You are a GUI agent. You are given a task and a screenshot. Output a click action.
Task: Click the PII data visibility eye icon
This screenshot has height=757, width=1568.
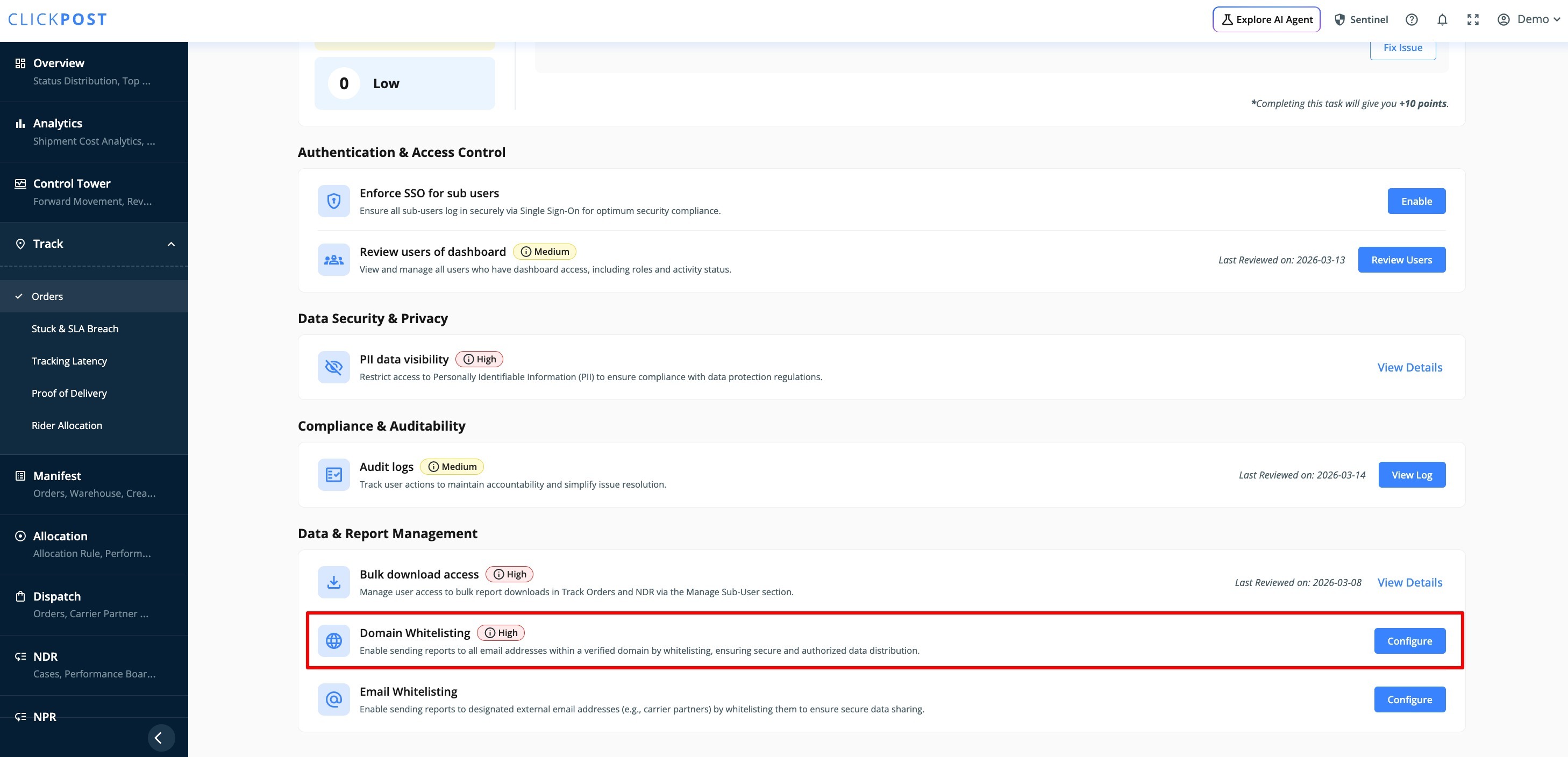tap(333, 367)
